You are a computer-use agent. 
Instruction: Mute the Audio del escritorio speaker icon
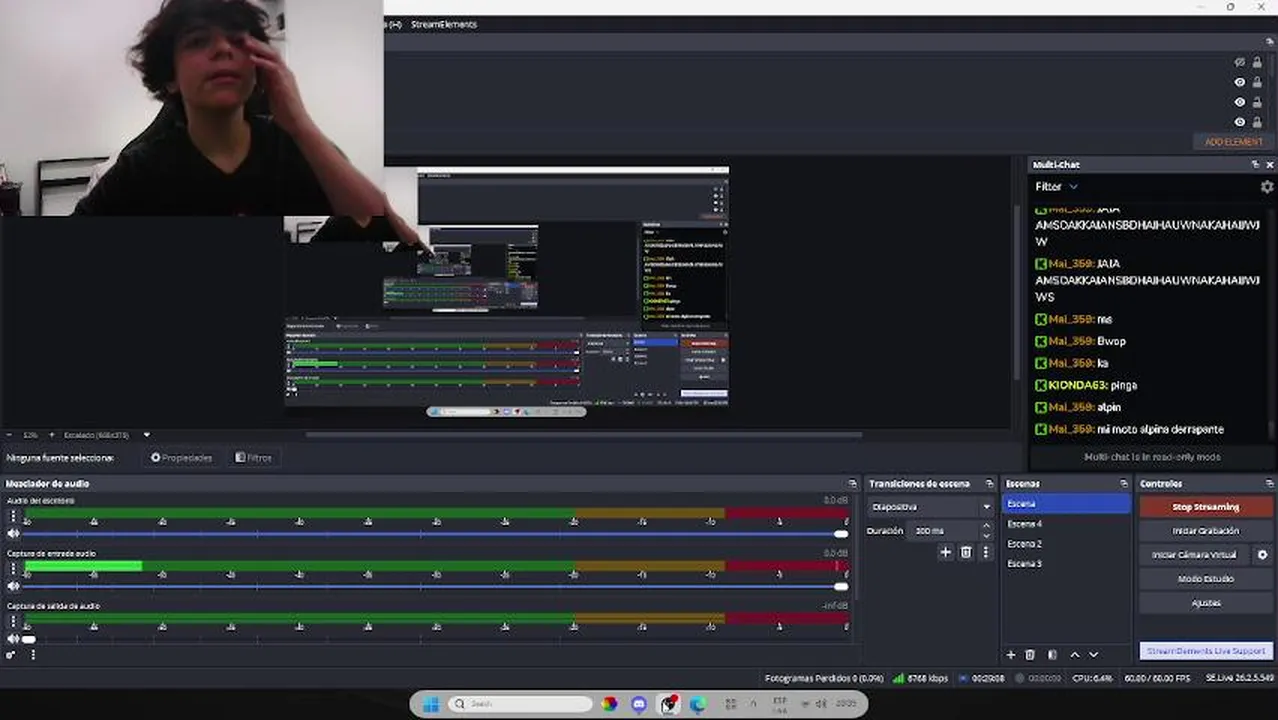(x=13, y=534)
